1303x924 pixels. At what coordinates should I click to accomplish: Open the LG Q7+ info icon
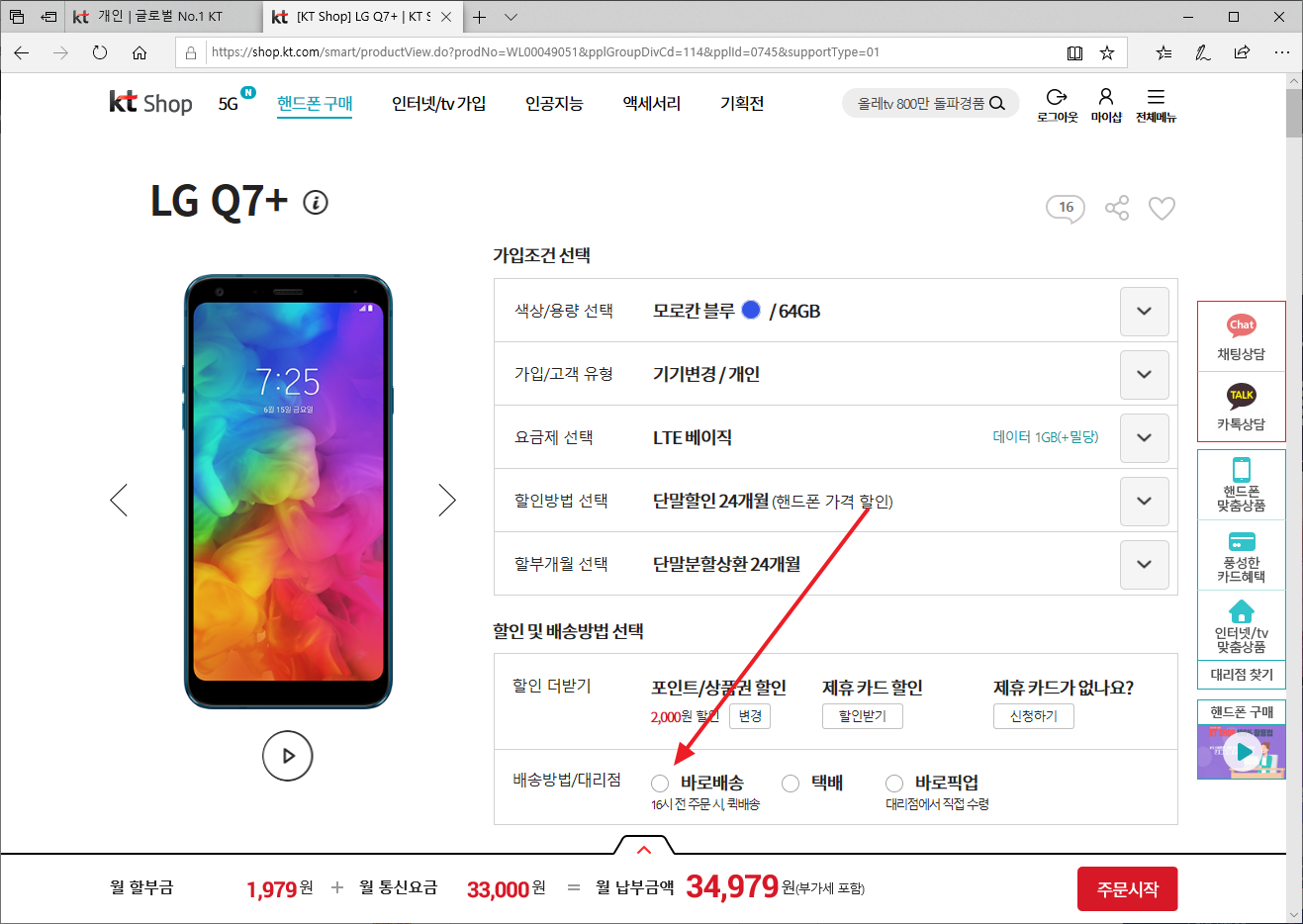(316, 203)
